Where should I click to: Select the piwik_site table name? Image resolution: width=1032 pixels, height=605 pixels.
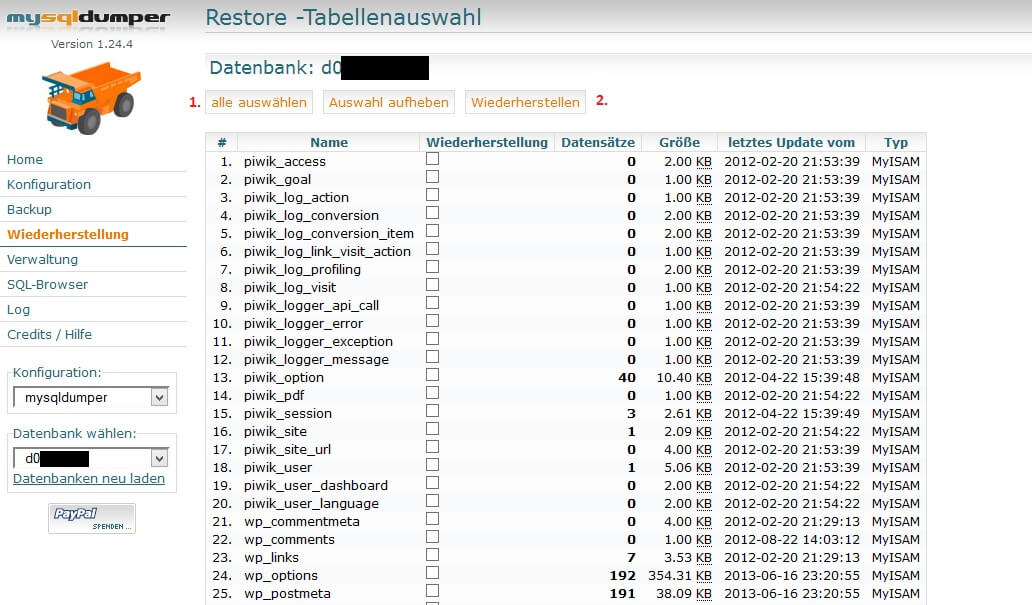275,431
